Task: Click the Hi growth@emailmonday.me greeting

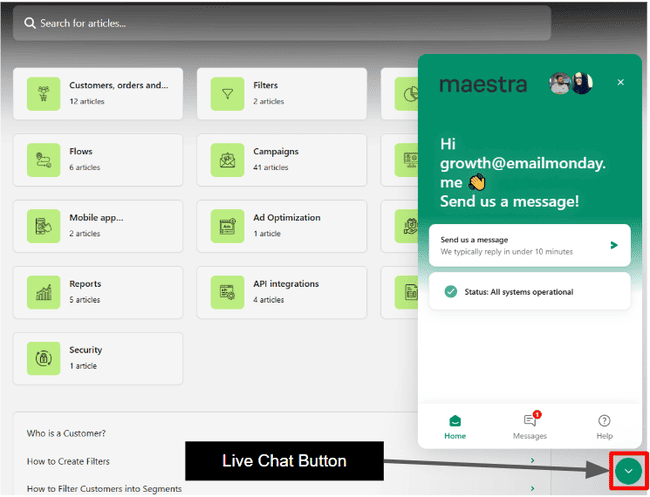Action: click(x=523, y=163)
